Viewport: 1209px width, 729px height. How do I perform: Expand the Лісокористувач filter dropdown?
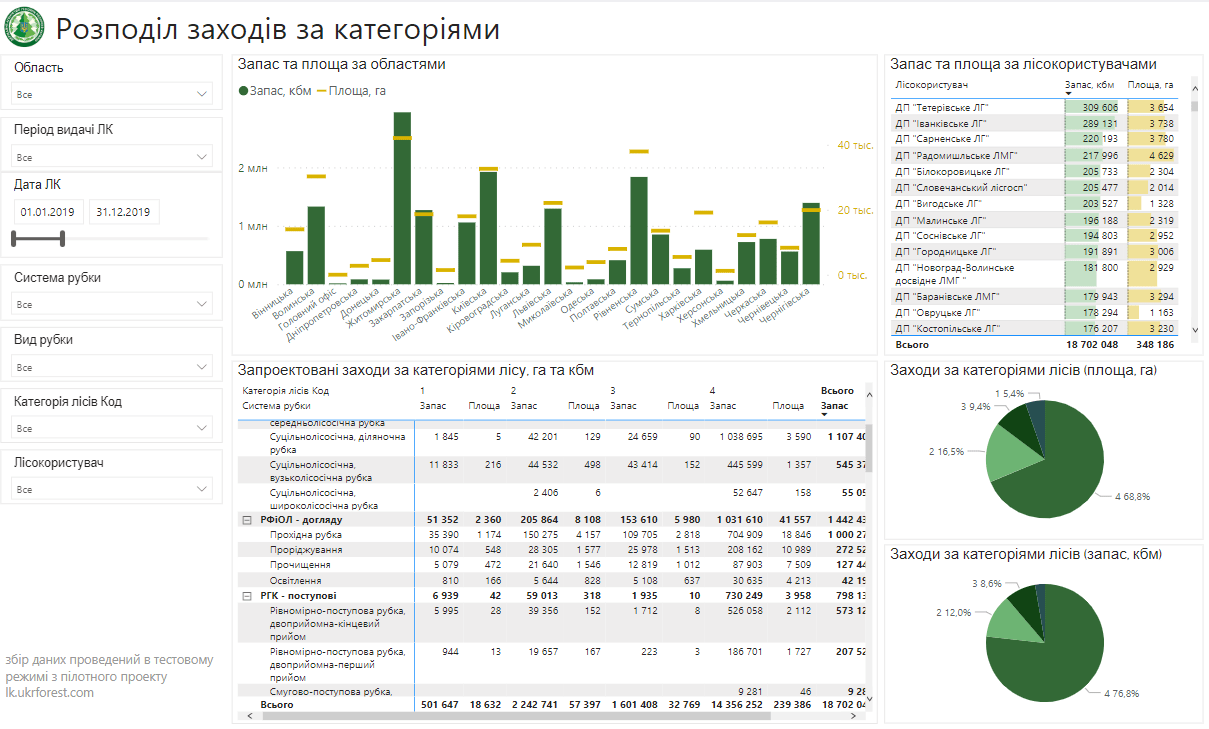111,490
